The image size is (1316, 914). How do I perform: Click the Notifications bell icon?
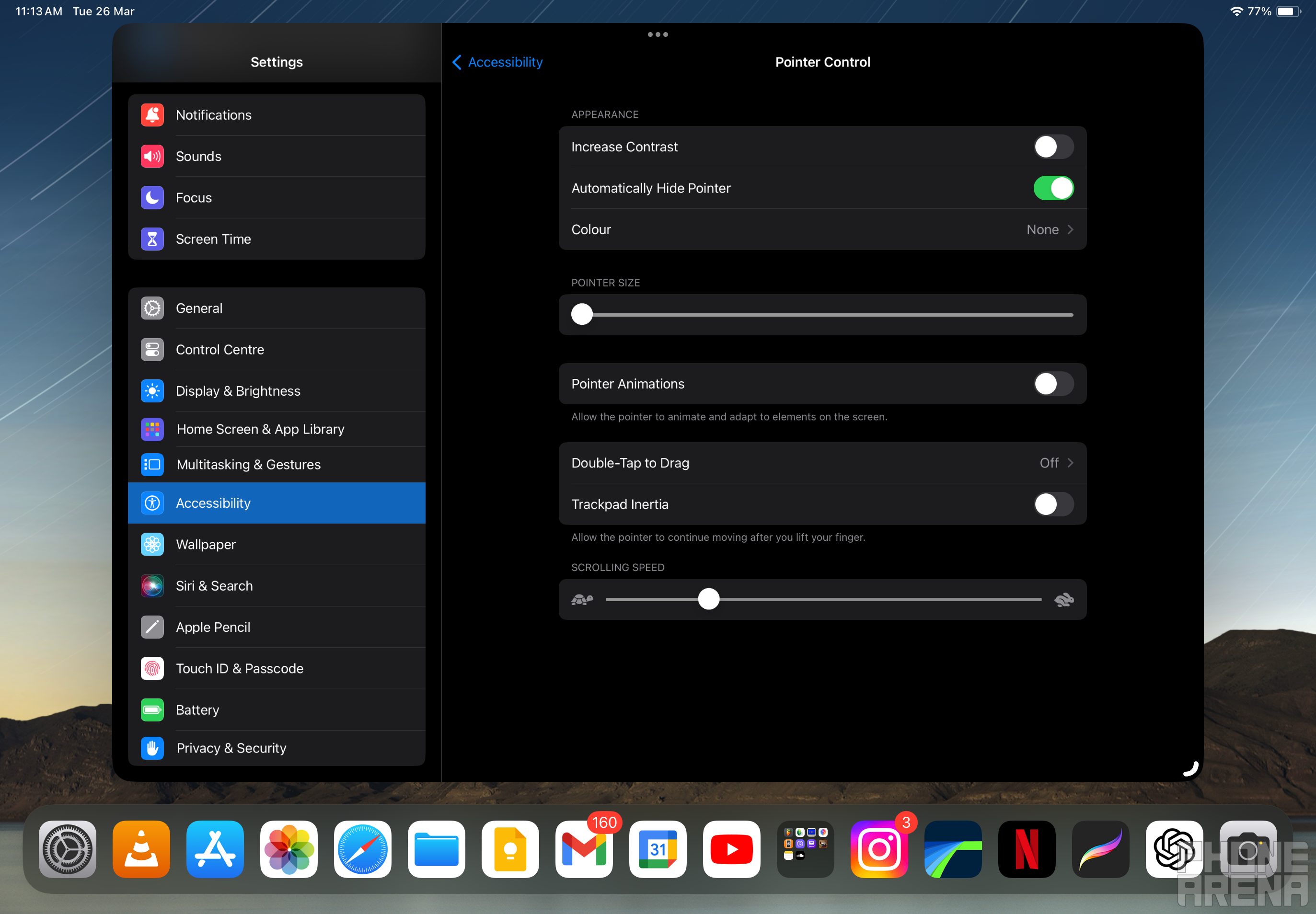152,115
